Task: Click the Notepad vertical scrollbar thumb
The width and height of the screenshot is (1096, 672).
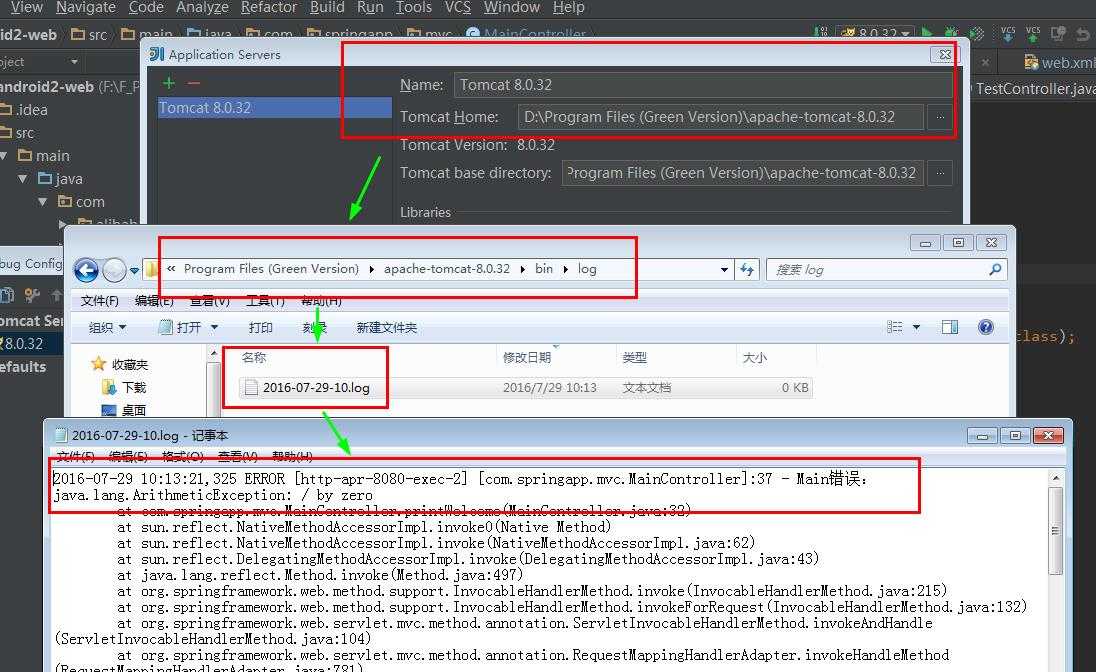Action: (x=1055, y=531)
